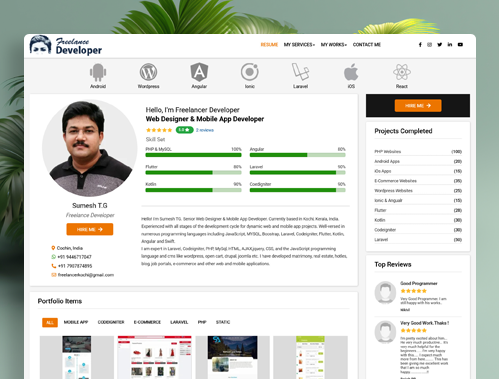Viewport: 499px width, 379px height.
Task: Expand the My Works dropdown menu
Action: (x=334, y=45)
